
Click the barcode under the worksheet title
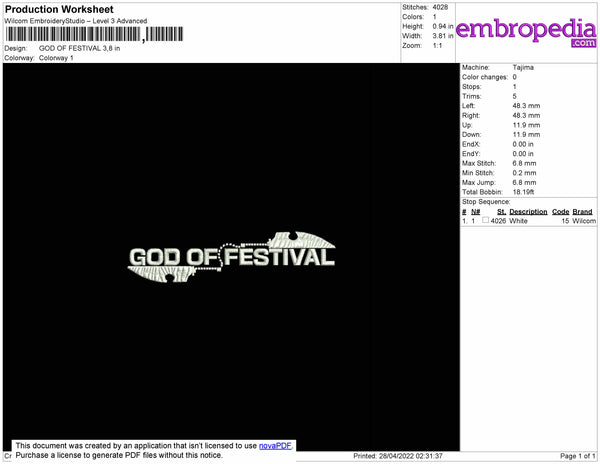(94, 34)
